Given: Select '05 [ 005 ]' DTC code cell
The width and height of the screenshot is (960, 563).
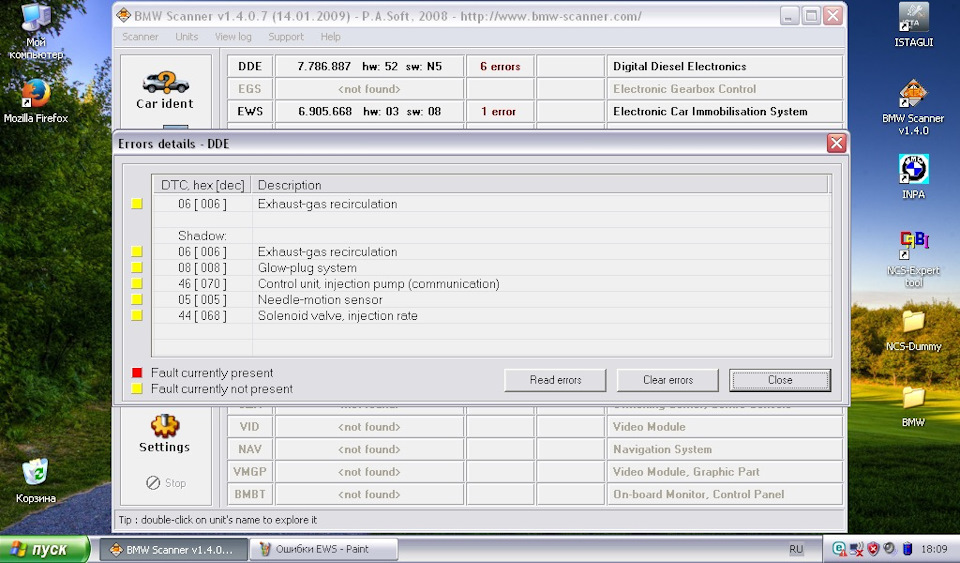Looking at the screenshot, I should (202, 299).
